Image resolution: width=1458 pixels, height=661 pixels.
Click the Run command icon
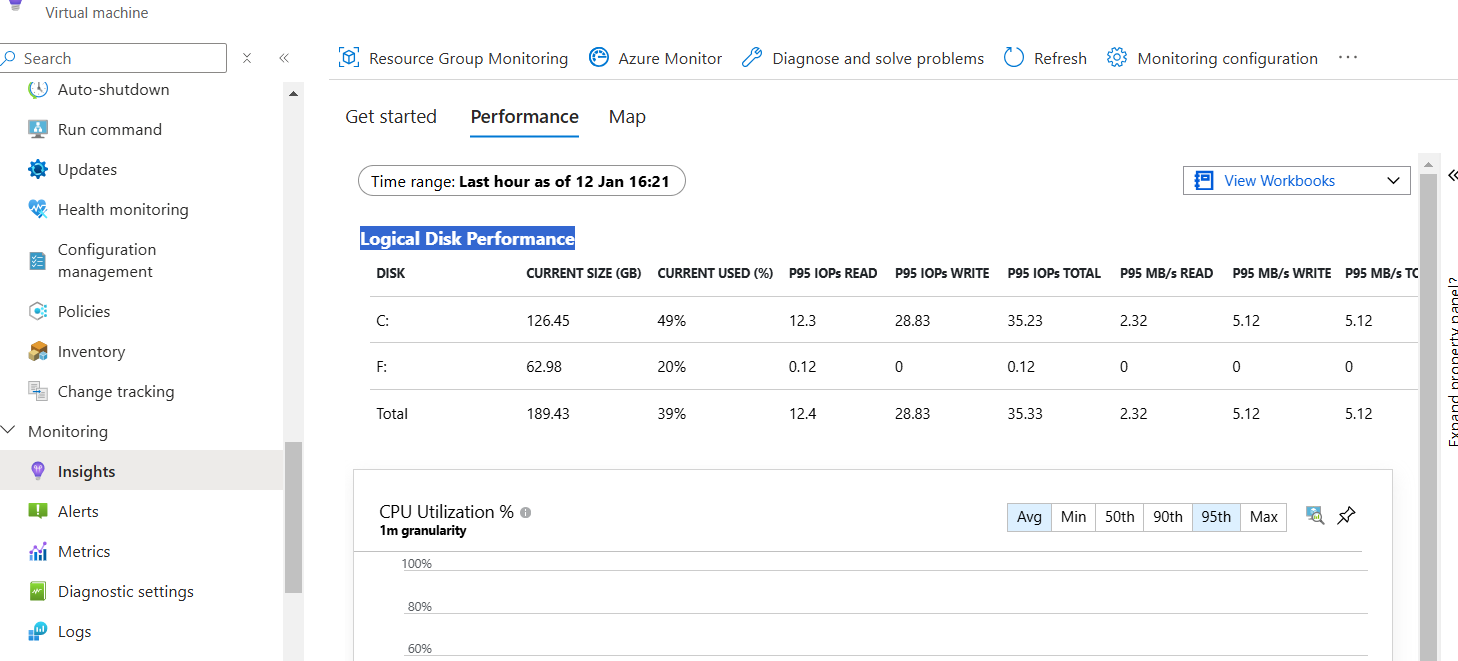pos(38,129)
